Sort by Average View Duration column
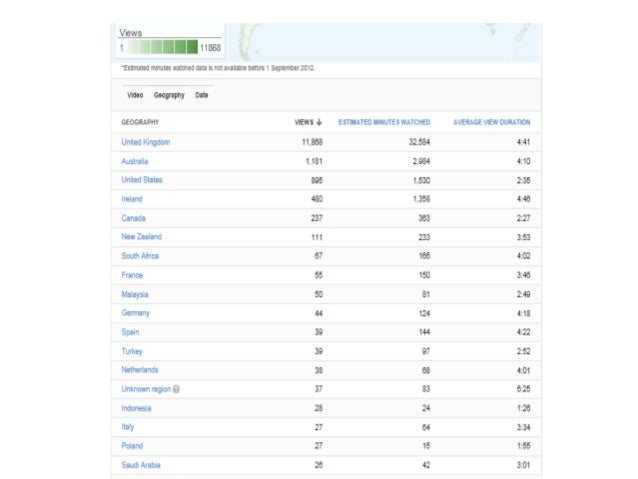Image resolution: width=638 pixels, height=479 pixels. pyautogui.click(x=492, y=122)
